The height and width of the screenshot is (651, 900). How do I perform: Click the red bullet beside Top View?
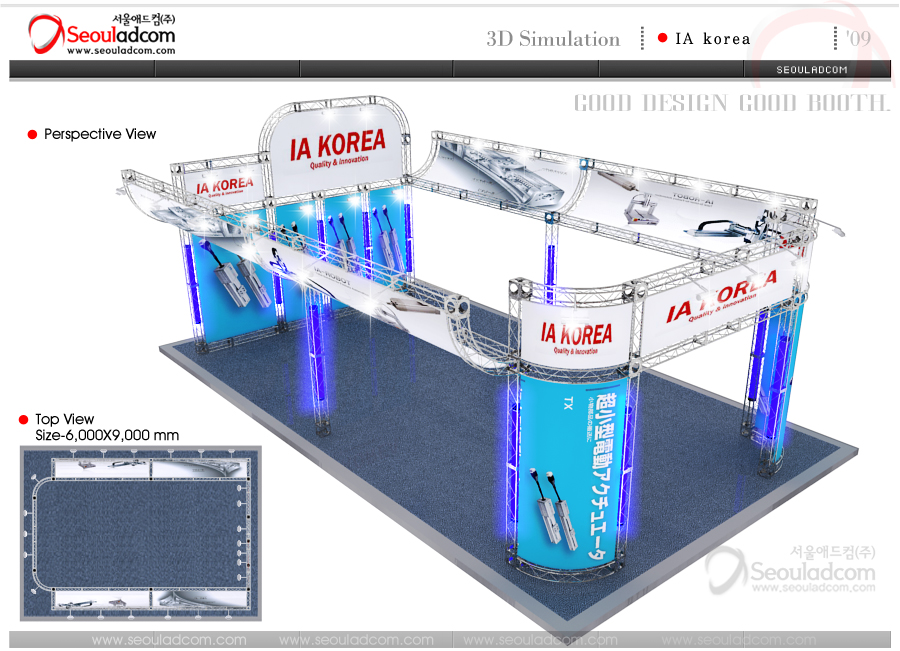pos(24,419)
